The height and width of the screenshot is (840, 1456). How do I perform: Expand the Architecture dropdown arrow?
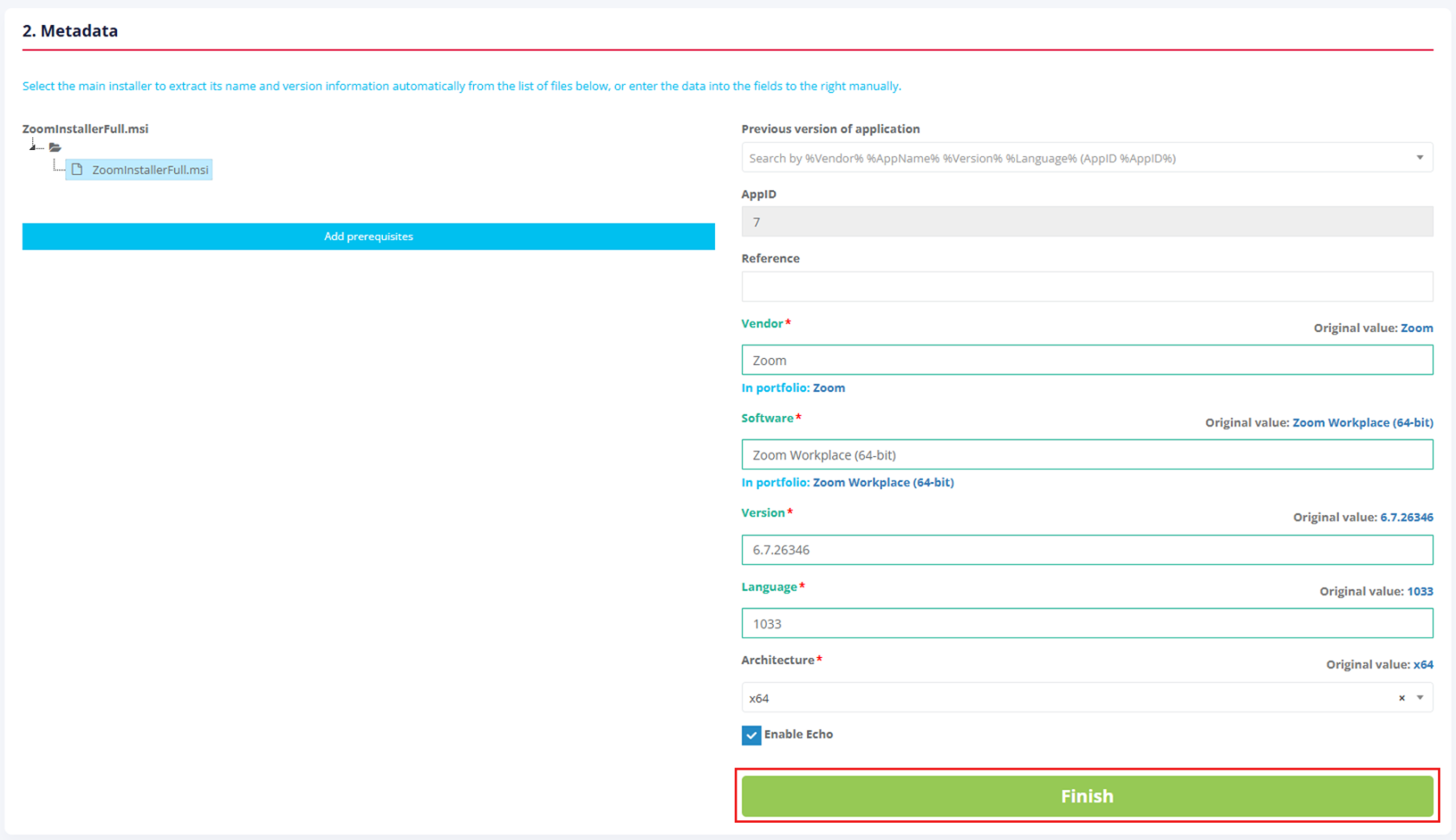click(1420, 698)
